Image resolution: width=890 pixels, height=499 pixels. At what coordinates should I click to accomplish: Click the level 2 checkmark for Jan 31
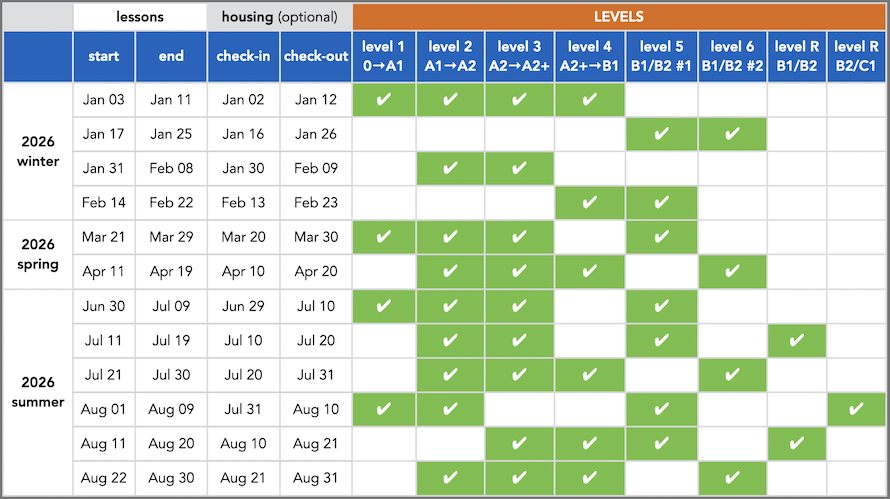(451, 168)
